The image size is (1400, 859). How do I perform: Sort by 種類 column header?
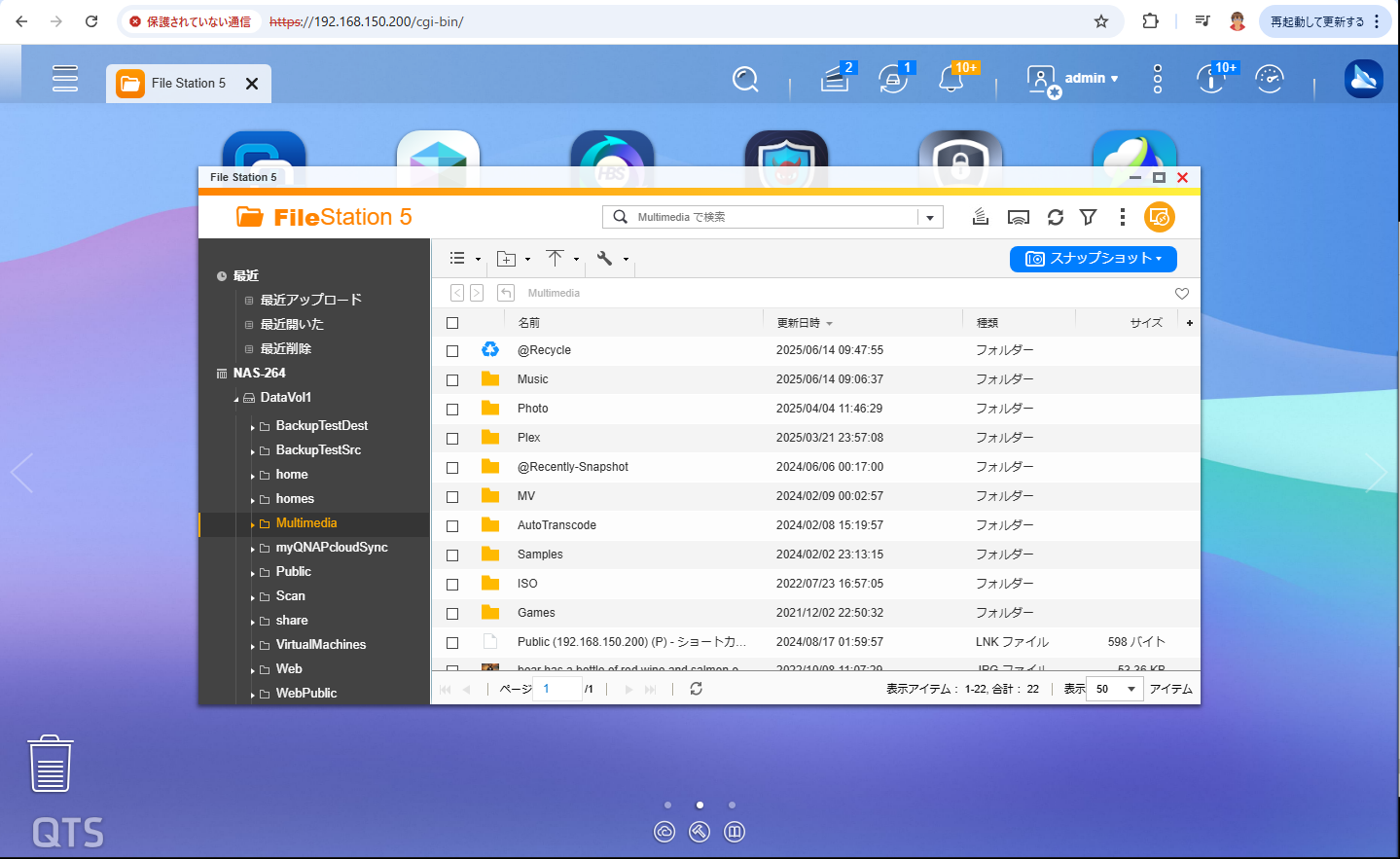[x=987, y=323]
